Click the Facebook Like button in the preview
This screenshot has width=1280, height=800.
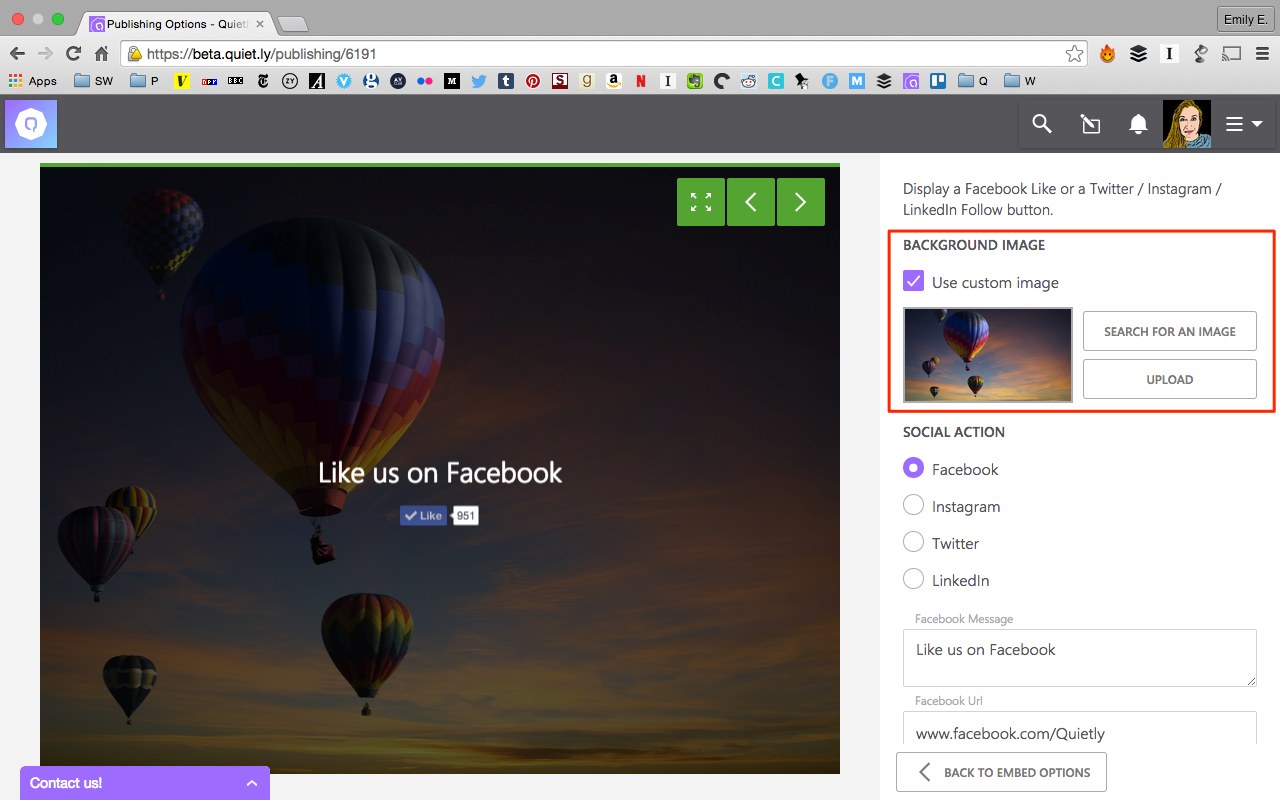[424, 516]
